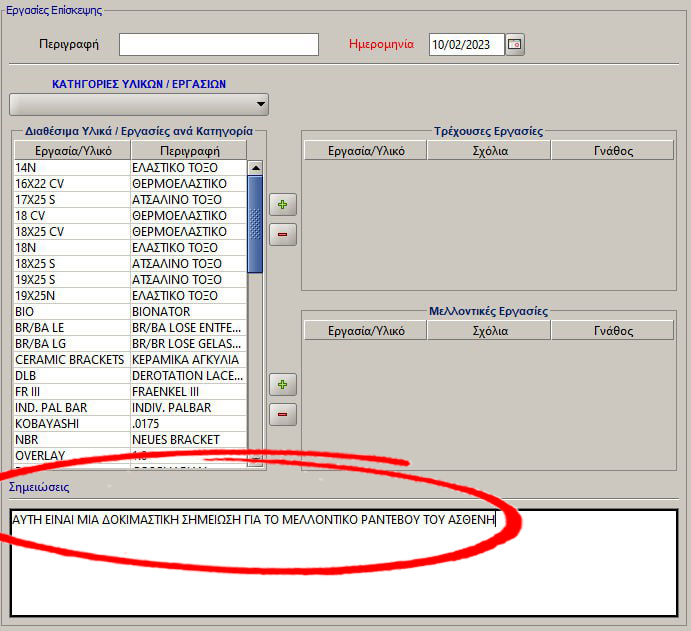Click Σχόλια column header in Τρέχουσες Εργασίες
Screen dimensions: 691x631
click(489, 151)
